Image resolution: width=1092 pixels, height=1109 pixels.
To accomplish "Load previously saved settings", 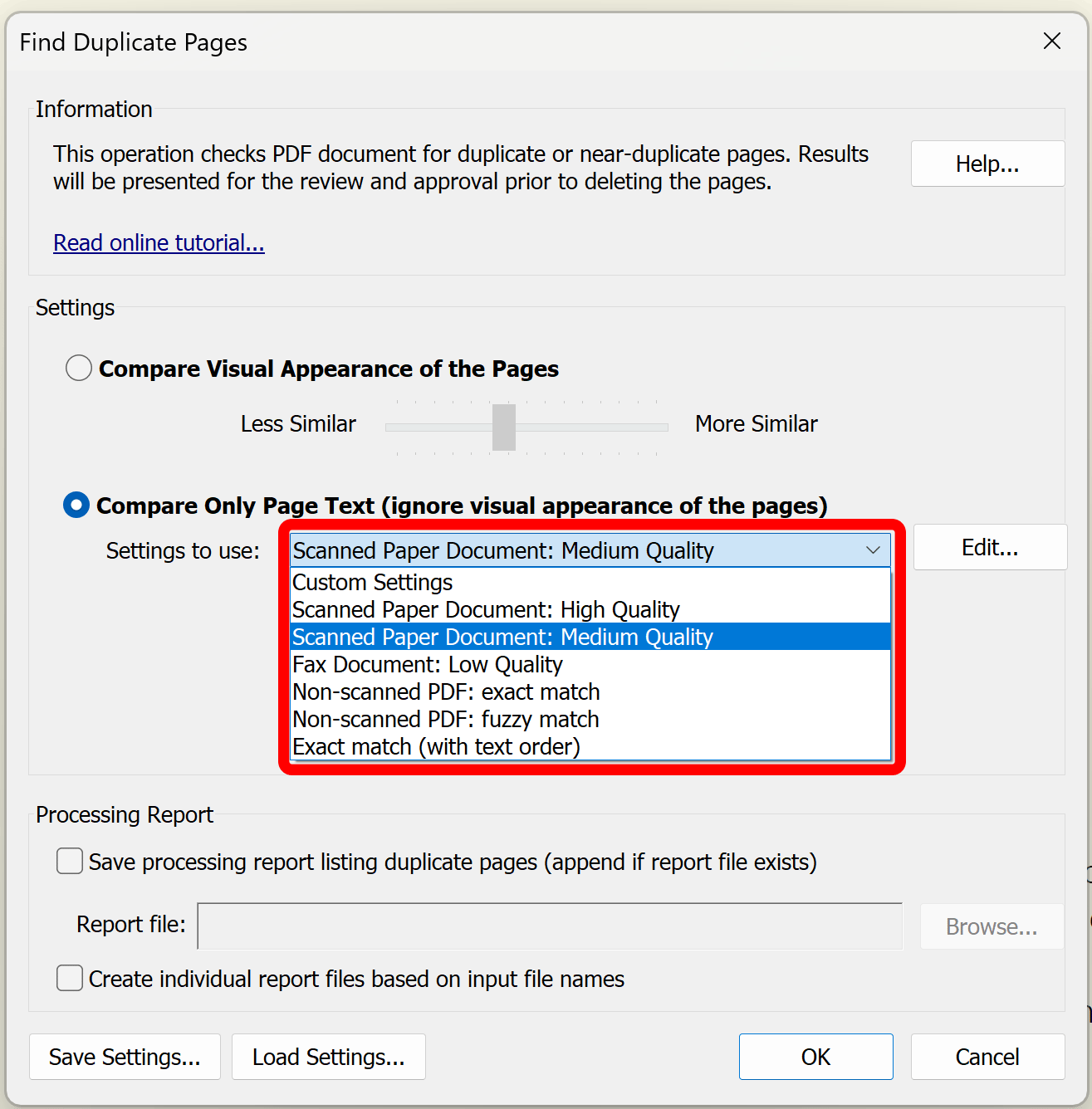I will [x=328, y=1057].
